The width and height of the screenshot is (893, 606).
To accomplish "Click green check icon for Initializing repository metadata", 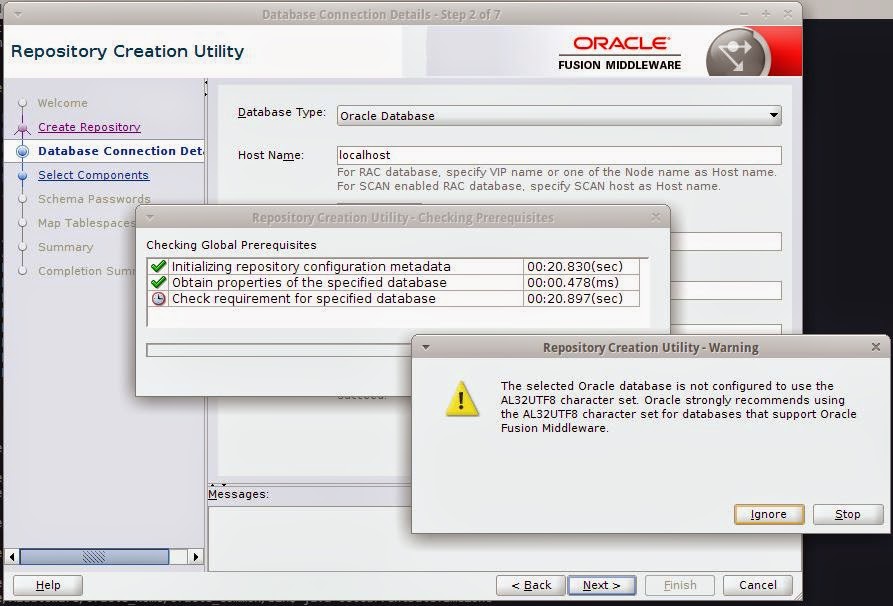I will 158,266.
